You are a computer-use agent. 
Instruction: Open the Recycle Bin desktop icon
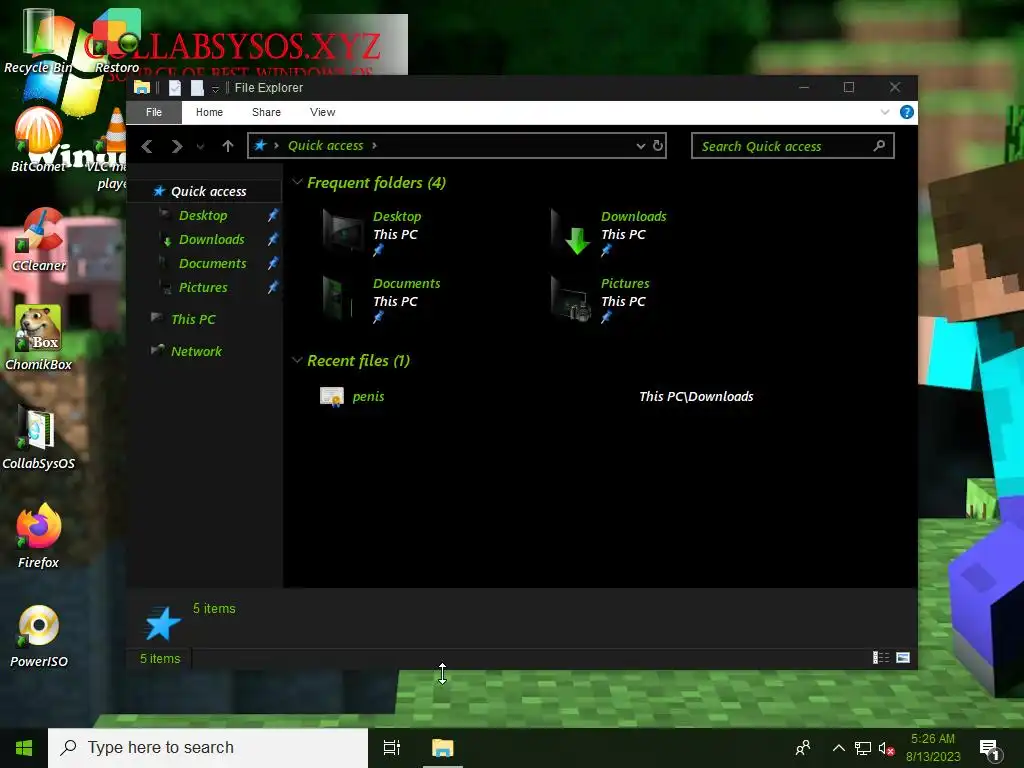38,40
